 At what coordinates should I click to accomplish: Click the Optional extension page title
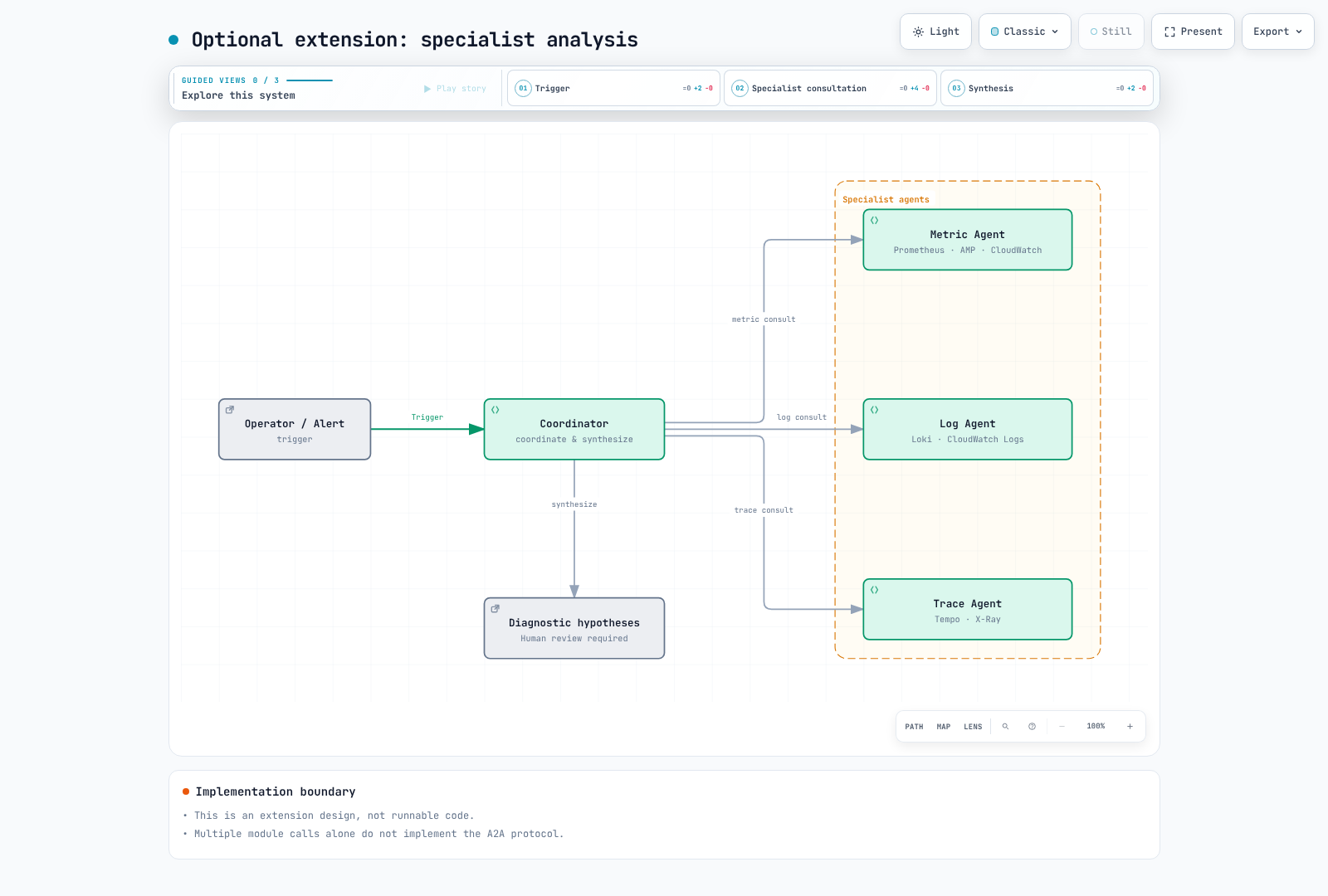[x=415, y=40]
